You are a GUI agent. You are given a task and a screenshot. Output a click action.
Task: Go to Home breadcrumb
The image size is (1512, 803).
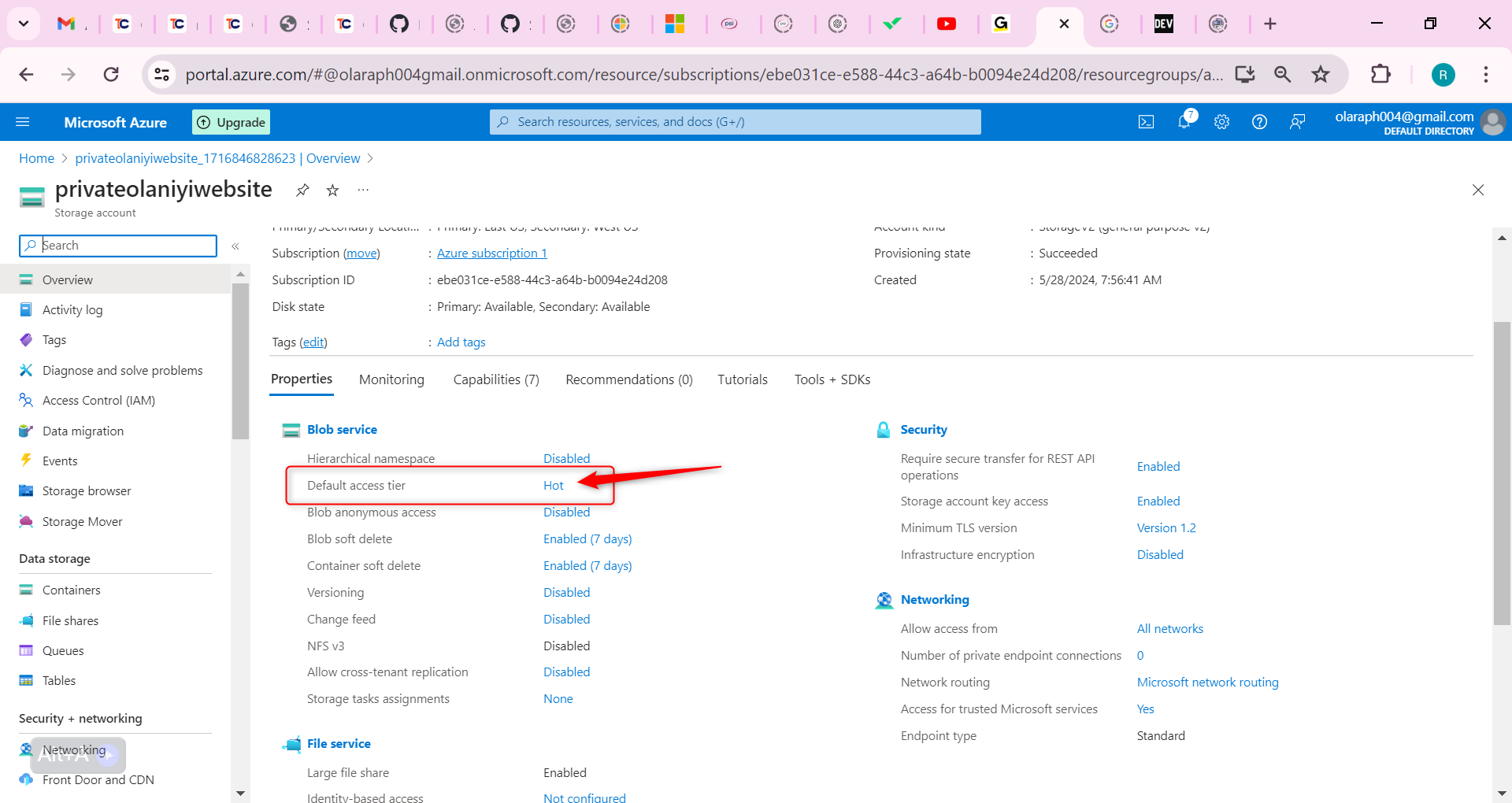point(36,158)
